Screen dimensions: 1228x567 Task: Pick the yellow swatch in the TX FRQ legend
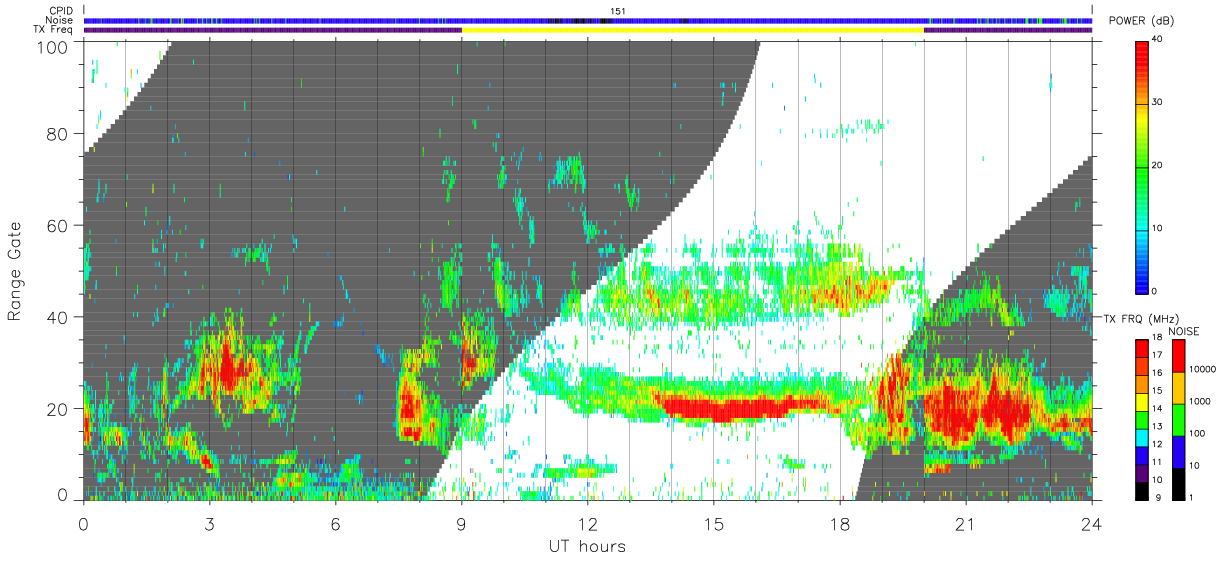(x=1141, y=401)
